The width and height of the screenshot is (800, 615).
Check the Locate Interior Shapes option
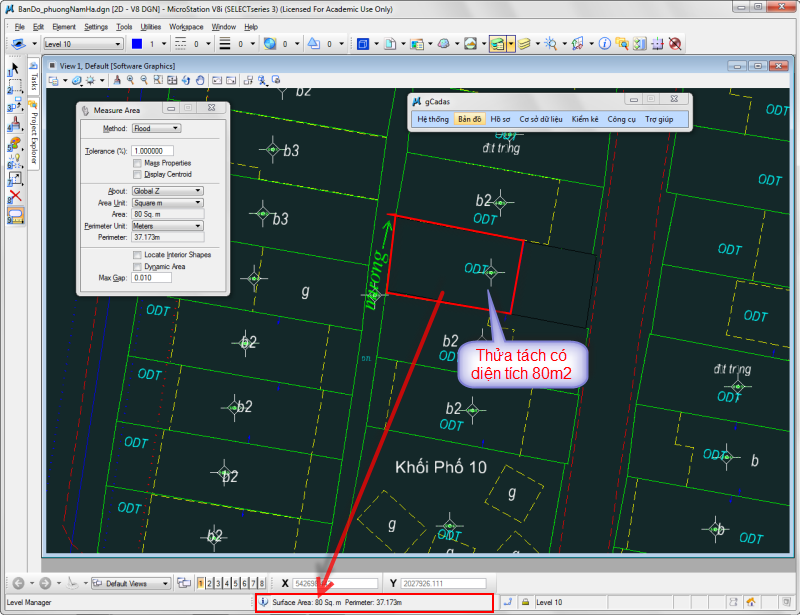coord(136,255)
